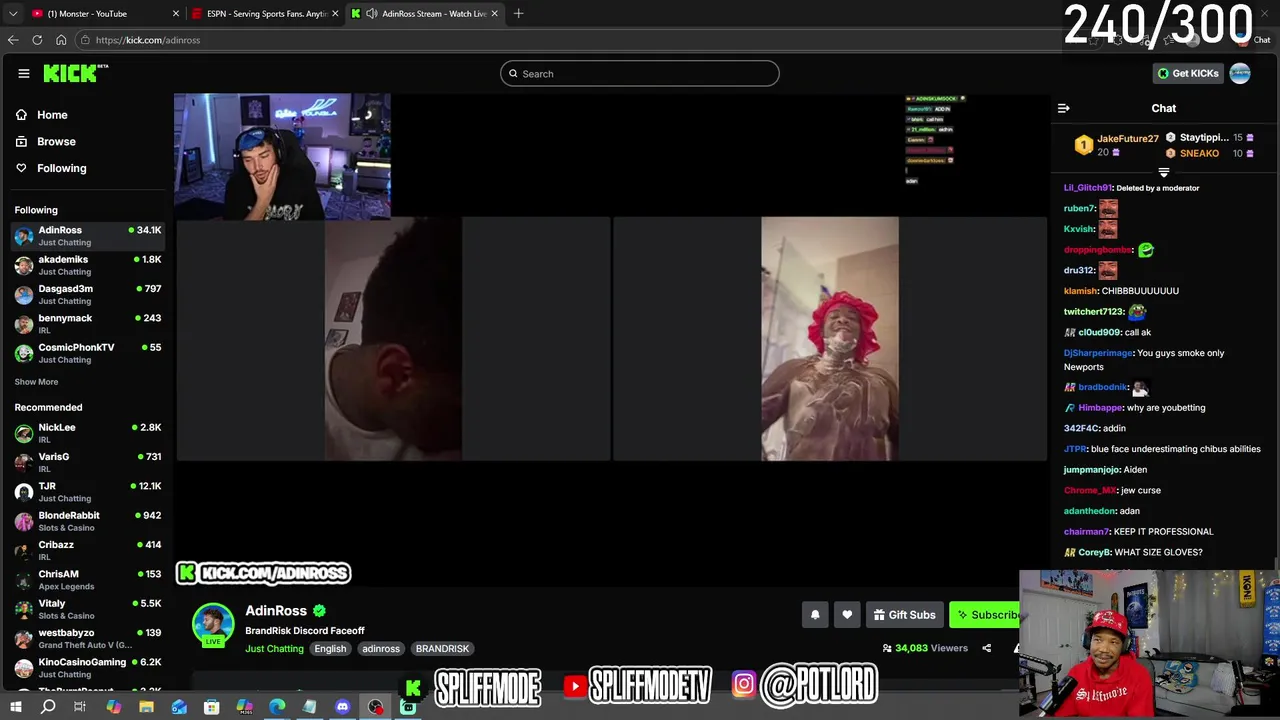
Task: Open CosmicPhonkTV channel in sidebar
Action: (x=87, y=353)
